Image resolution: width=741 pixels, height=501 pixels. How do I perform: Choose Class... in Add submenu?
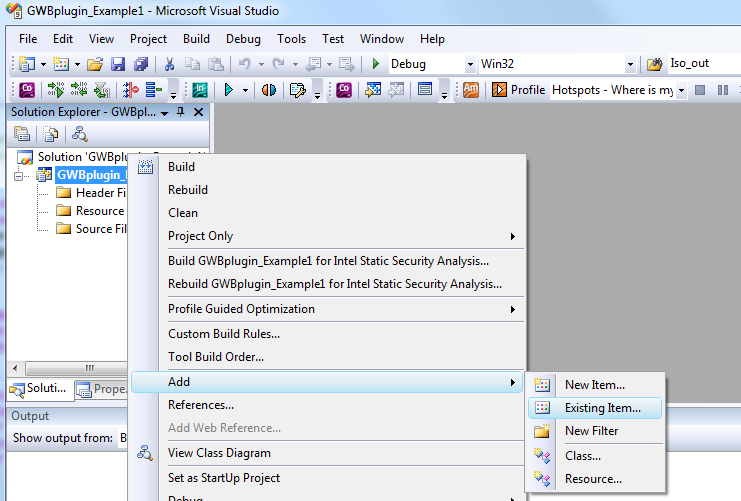click(x=595, y=456)
